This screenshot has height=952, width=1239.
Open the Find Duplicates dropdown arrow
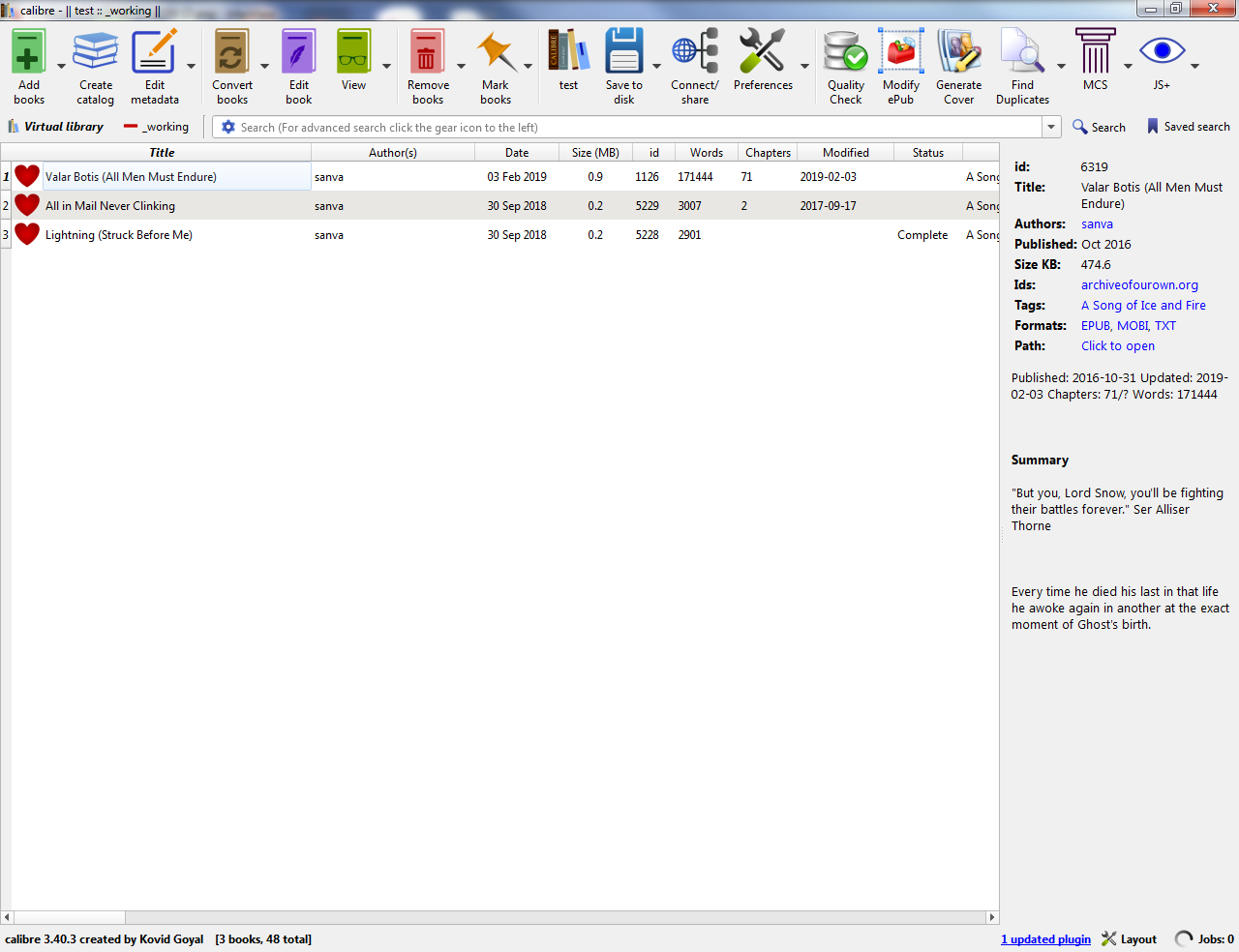coord(1061,67)
